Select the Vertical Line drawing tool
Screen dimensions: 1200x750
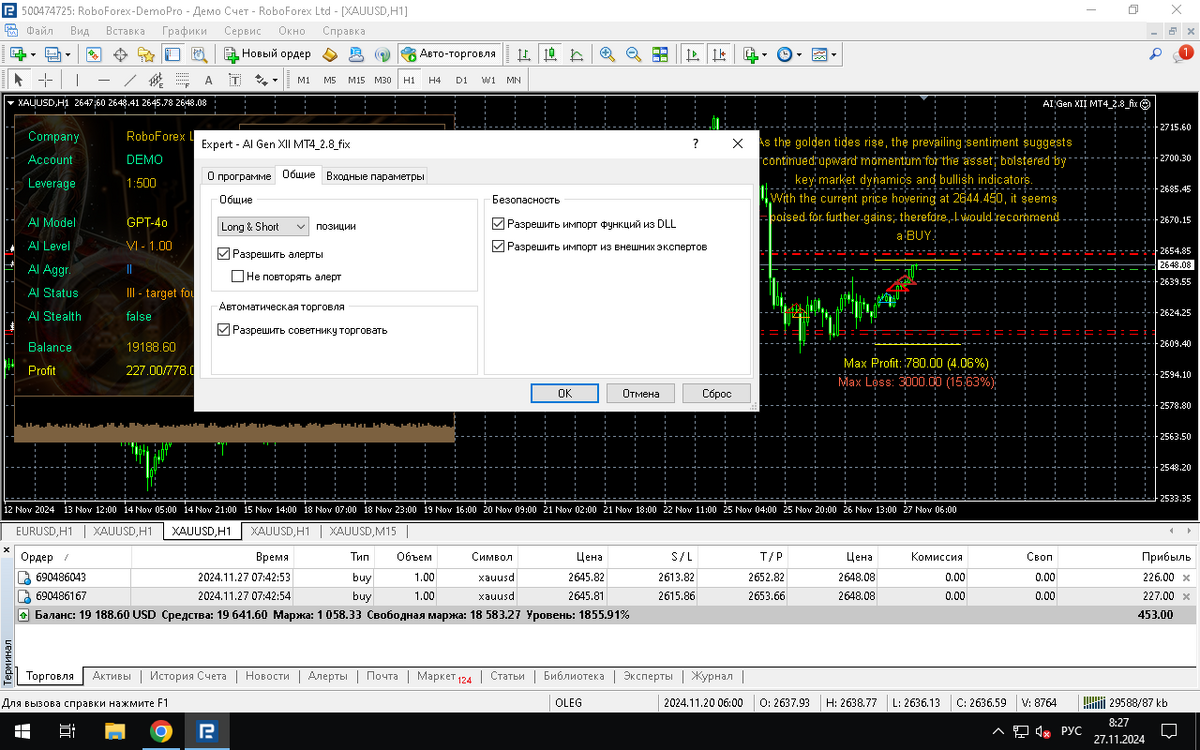[77, 80]
